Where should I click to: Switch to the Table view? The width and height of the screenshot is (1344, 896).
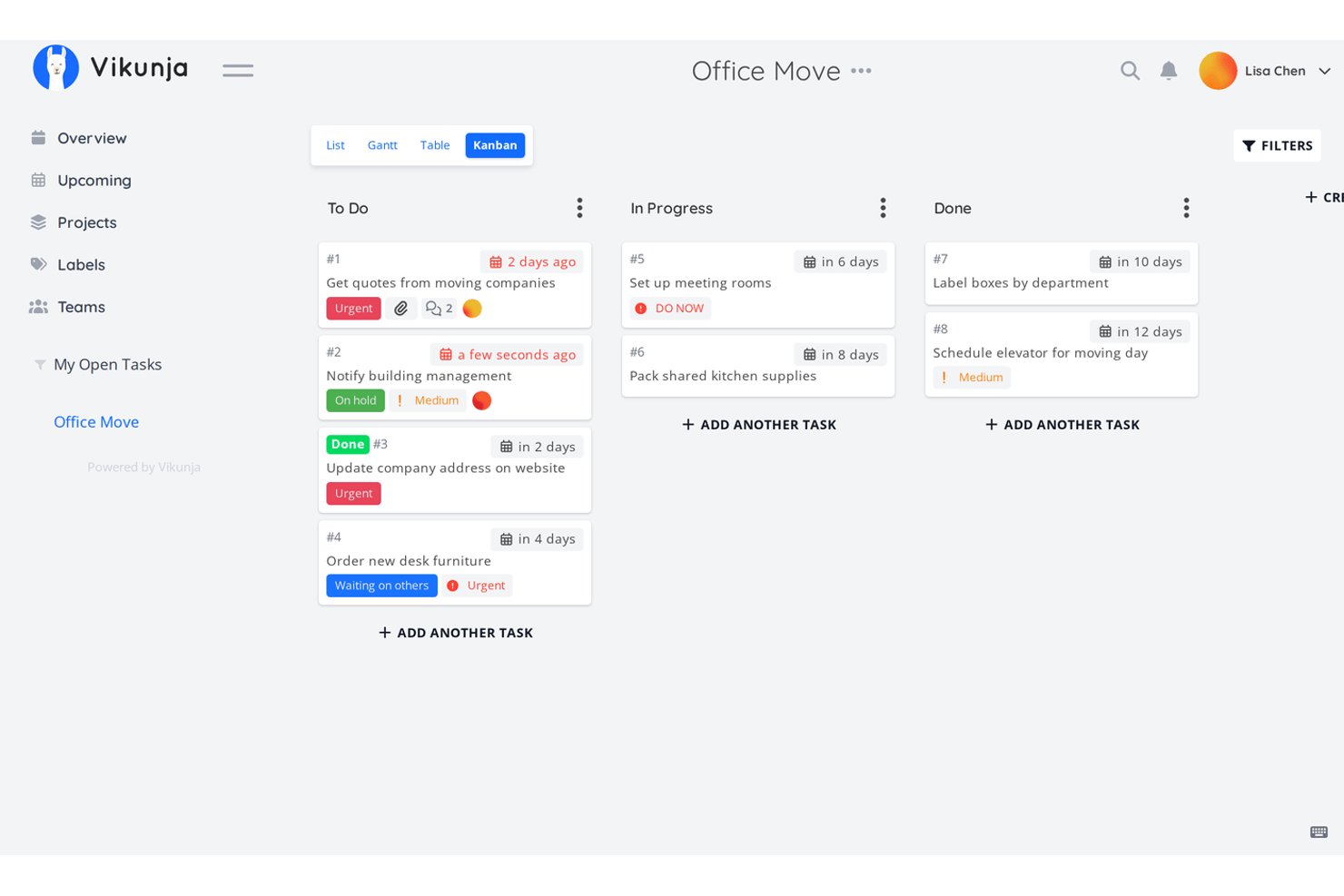pos(435,145)
